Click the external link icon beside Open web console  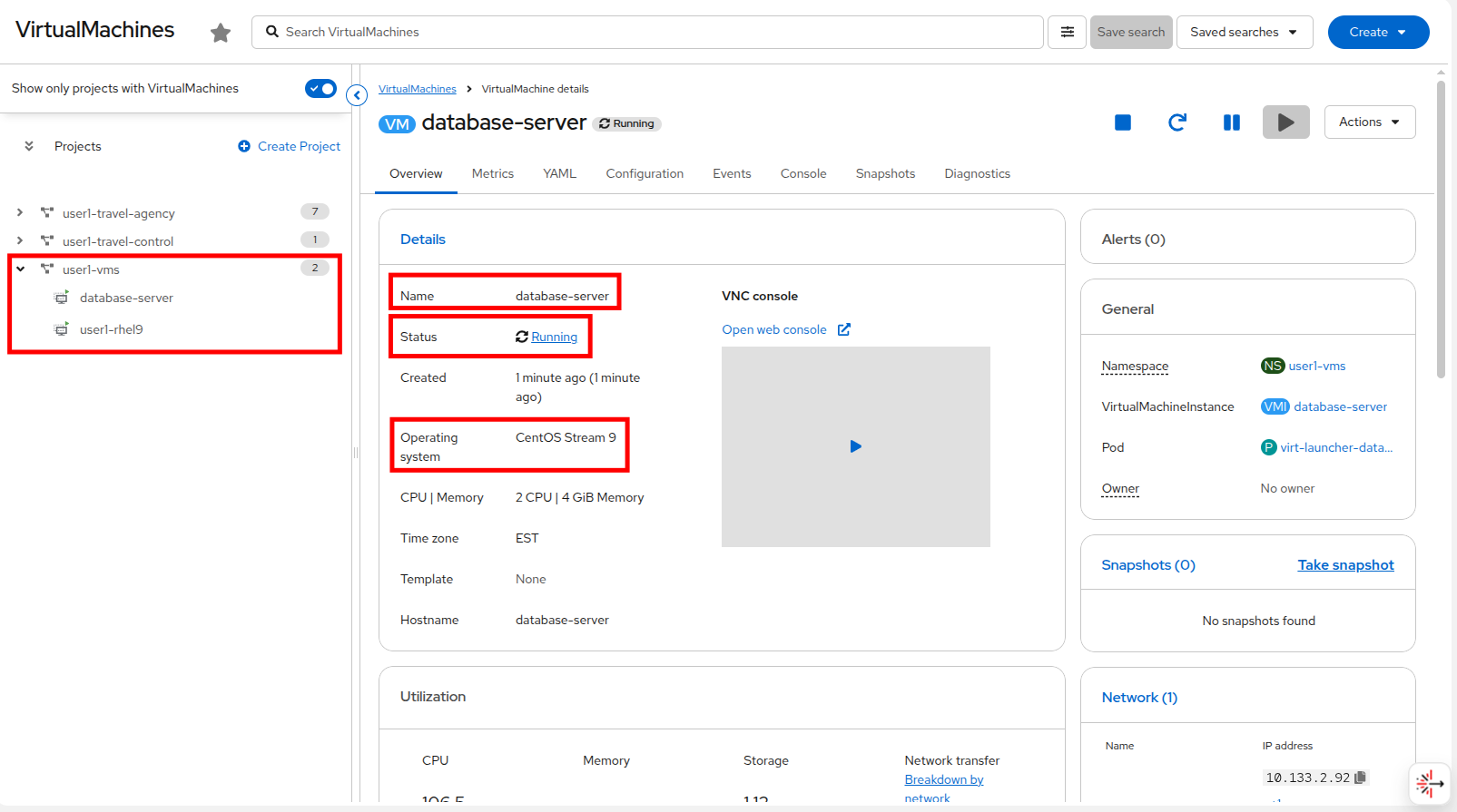pos(844,329)
